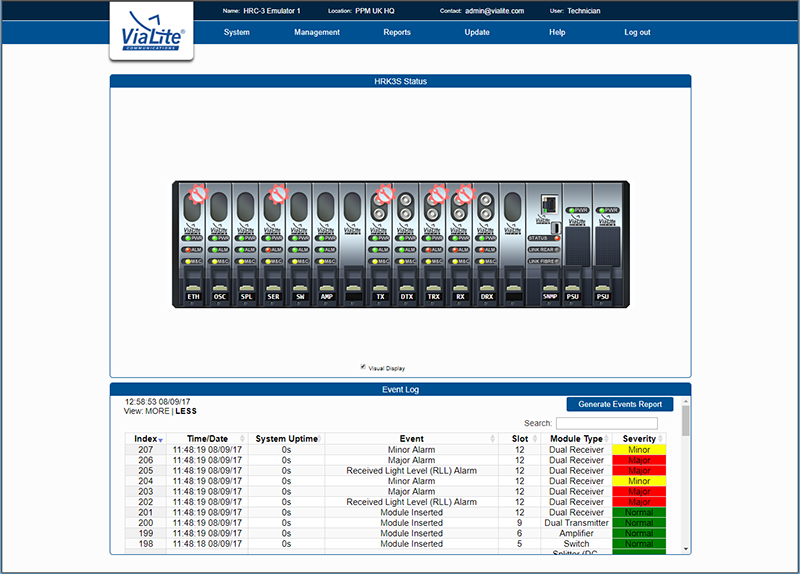Open the System menu
The height and width of the screenshot is (574, 800).
click(237, 32)
